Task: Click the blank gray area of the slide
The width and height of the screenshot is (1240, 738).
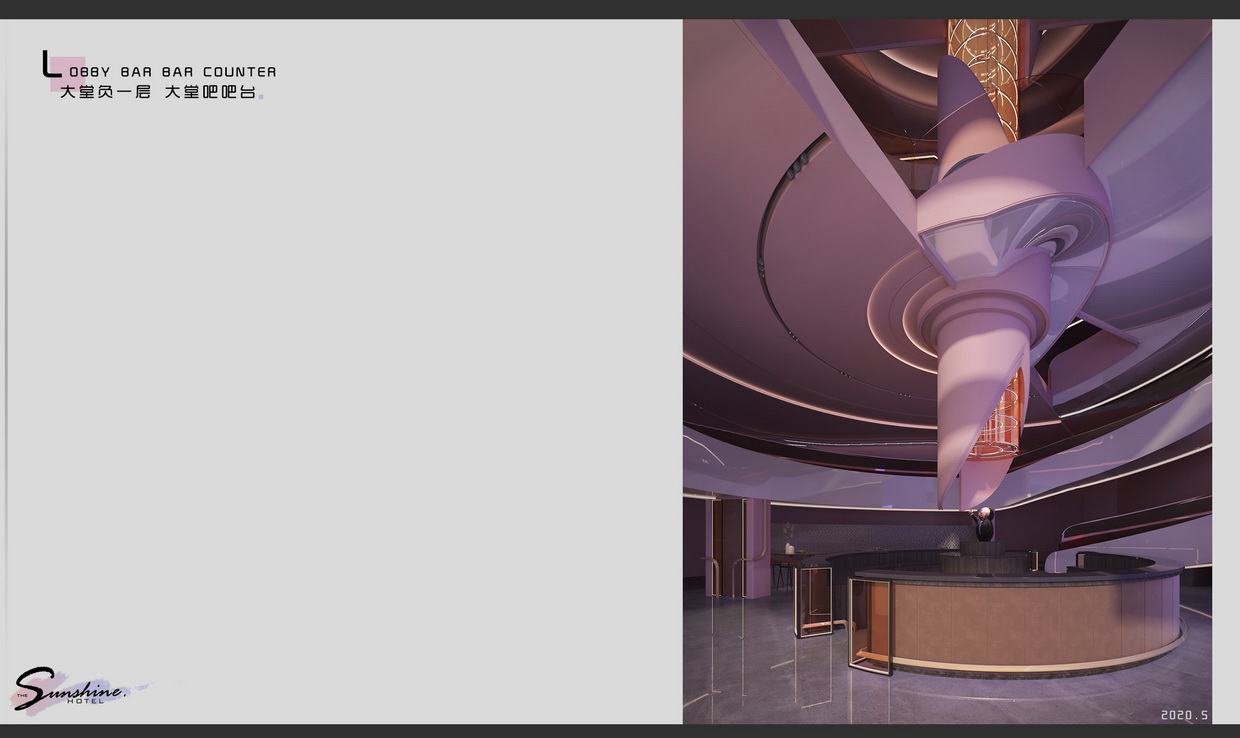Action: coord(350,400)
